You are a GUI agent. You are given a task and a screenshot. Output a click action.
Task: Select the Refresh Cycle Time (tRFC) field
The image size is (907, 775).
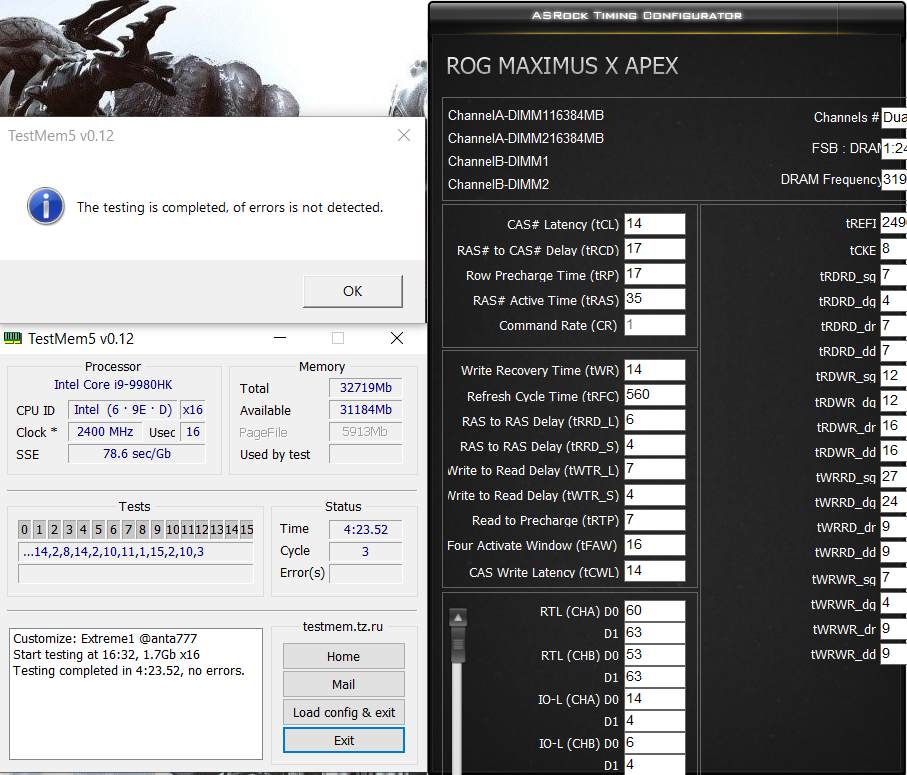(x=655, y=395)
